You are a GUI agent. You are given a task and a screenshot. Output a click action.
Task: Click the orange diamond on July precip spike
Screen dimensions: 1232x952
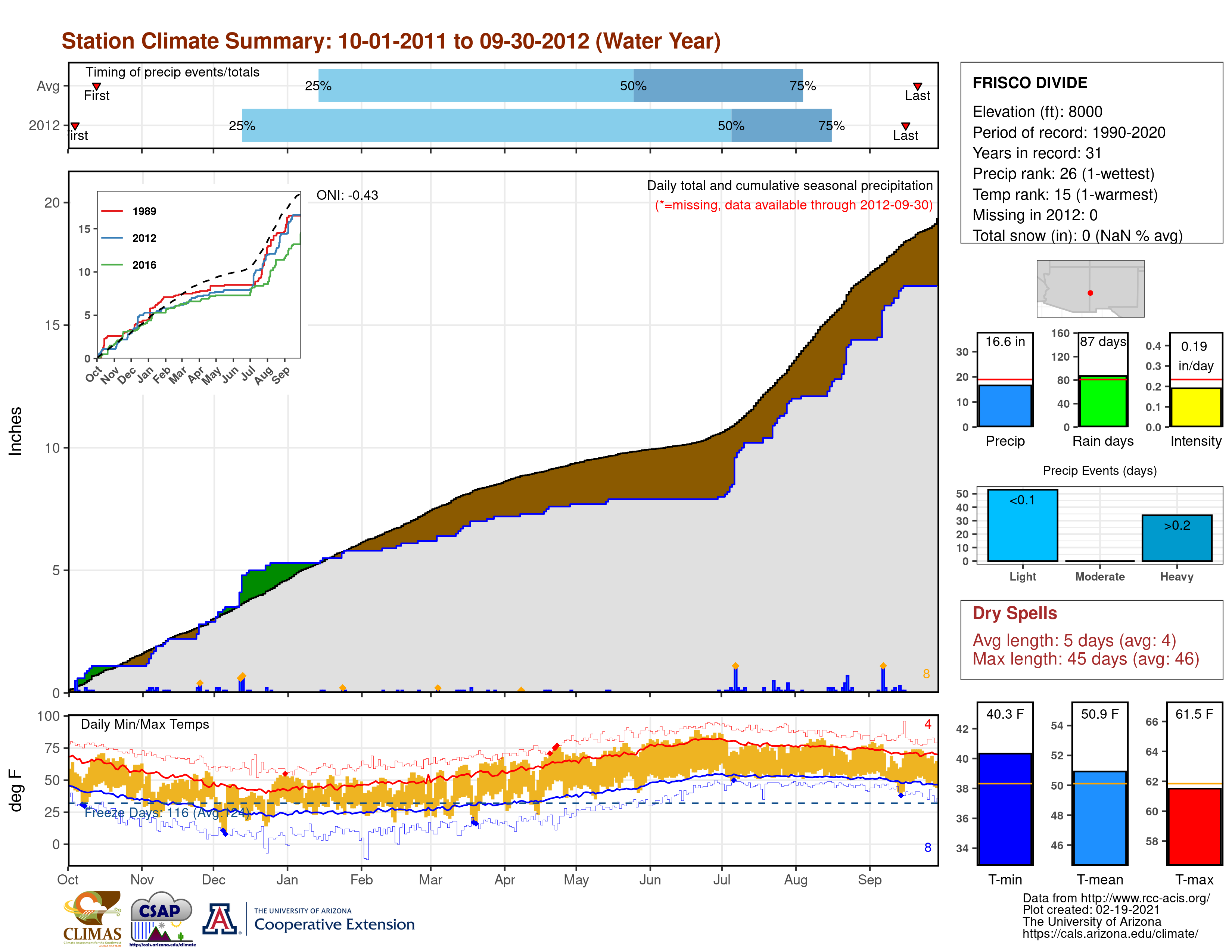coord(735,666)
